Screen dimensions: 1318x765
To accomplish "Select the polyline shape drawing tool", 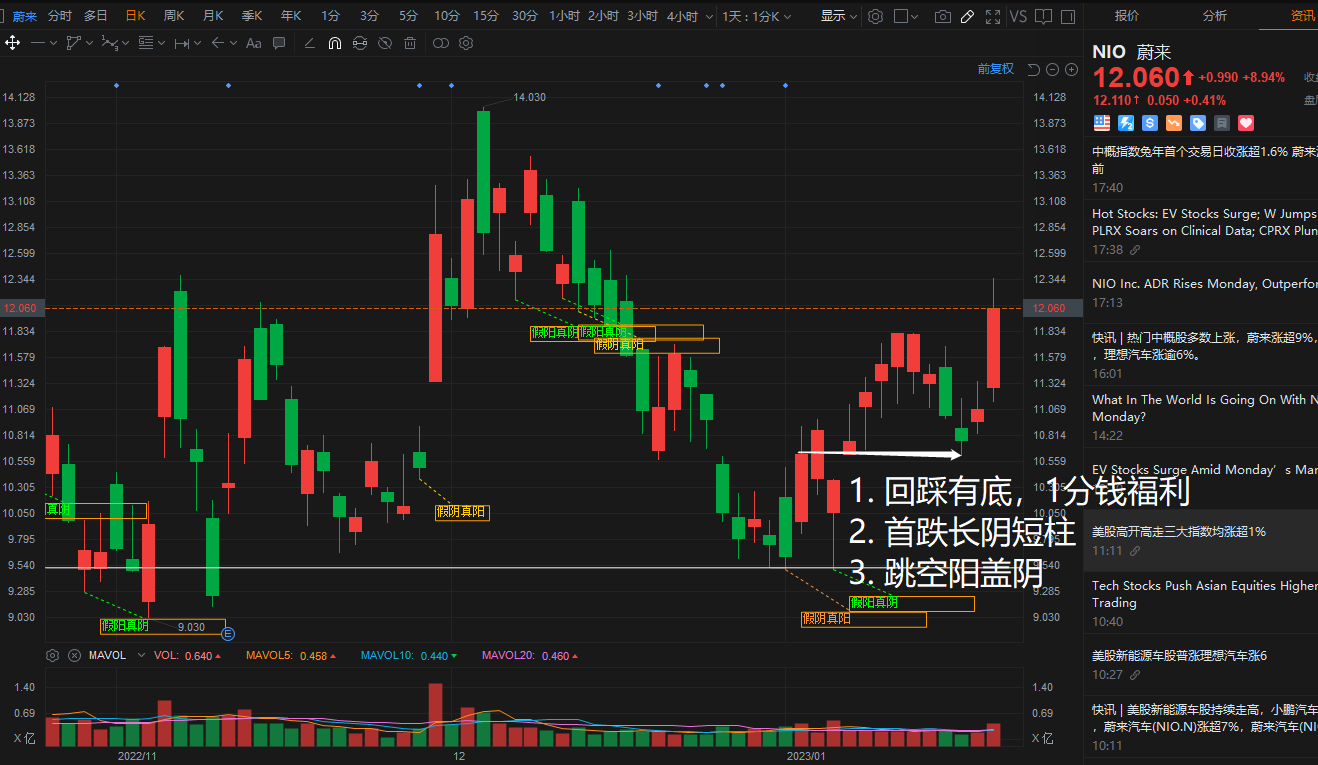I will (x=73, y=43).
